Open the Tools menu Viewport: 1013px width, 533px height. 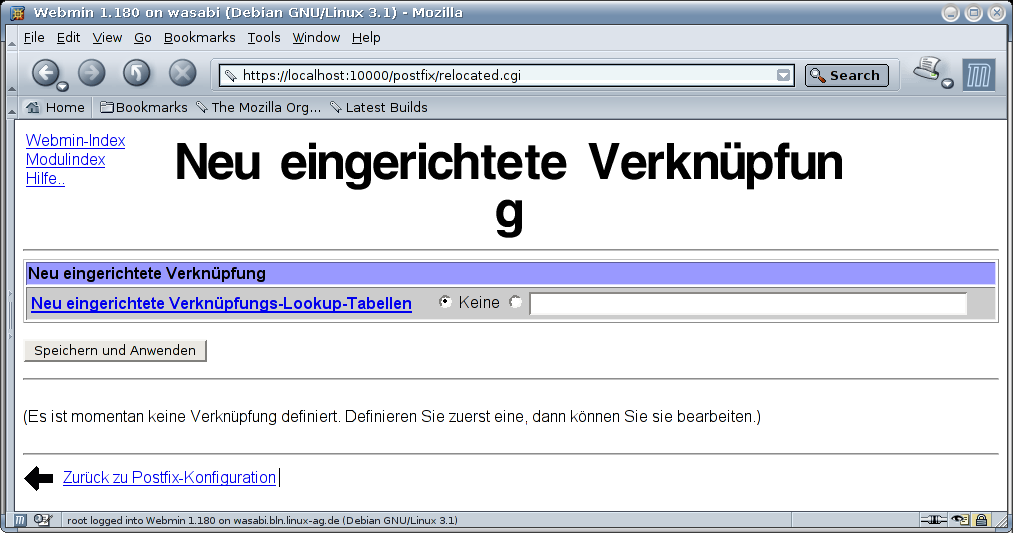pyautogui.click(x=264, y=37)
